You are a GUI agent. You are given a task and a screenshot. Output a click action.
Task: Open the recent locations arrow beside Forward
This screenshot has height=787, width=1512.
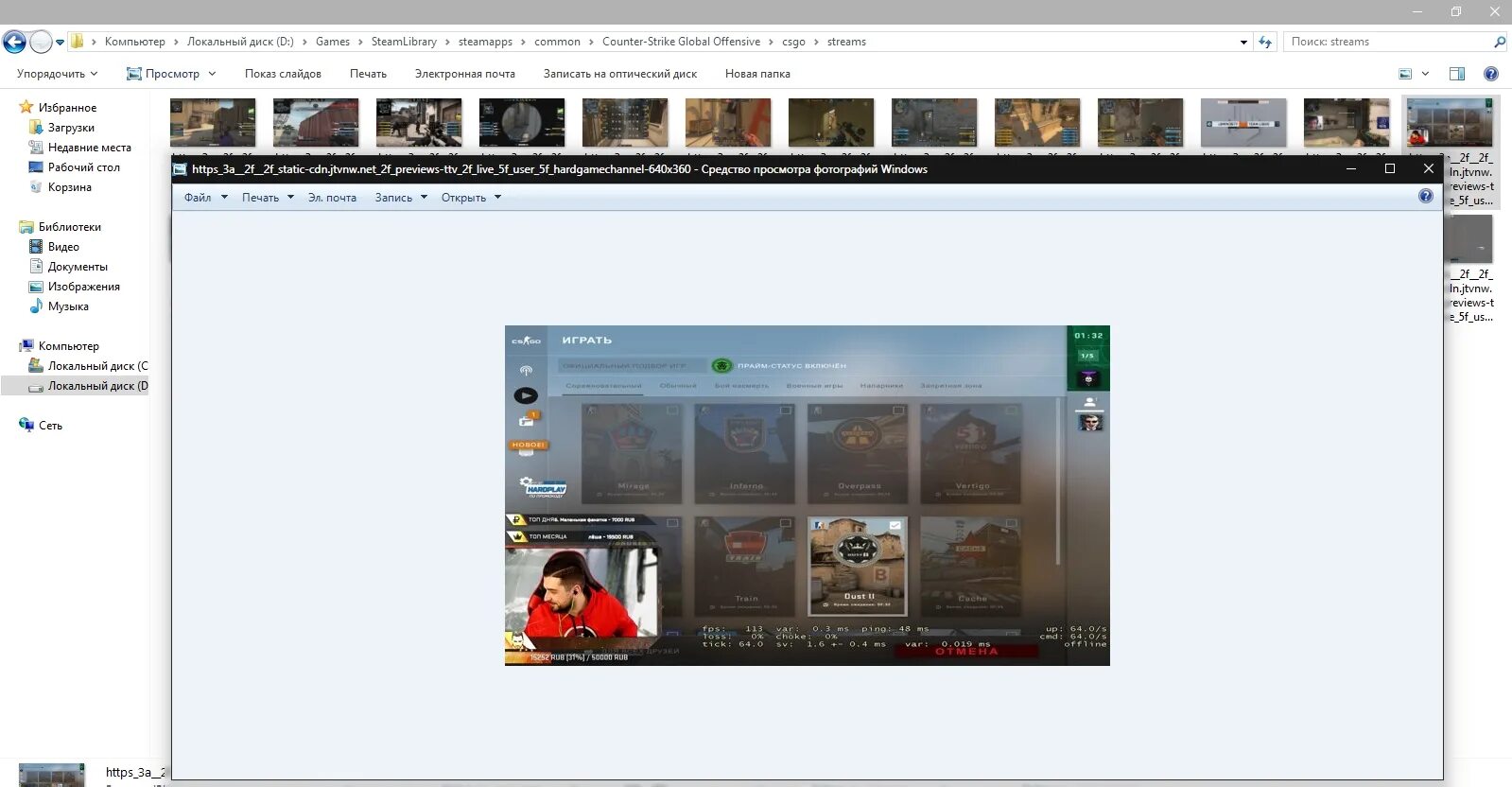click(x=61, y=43)
